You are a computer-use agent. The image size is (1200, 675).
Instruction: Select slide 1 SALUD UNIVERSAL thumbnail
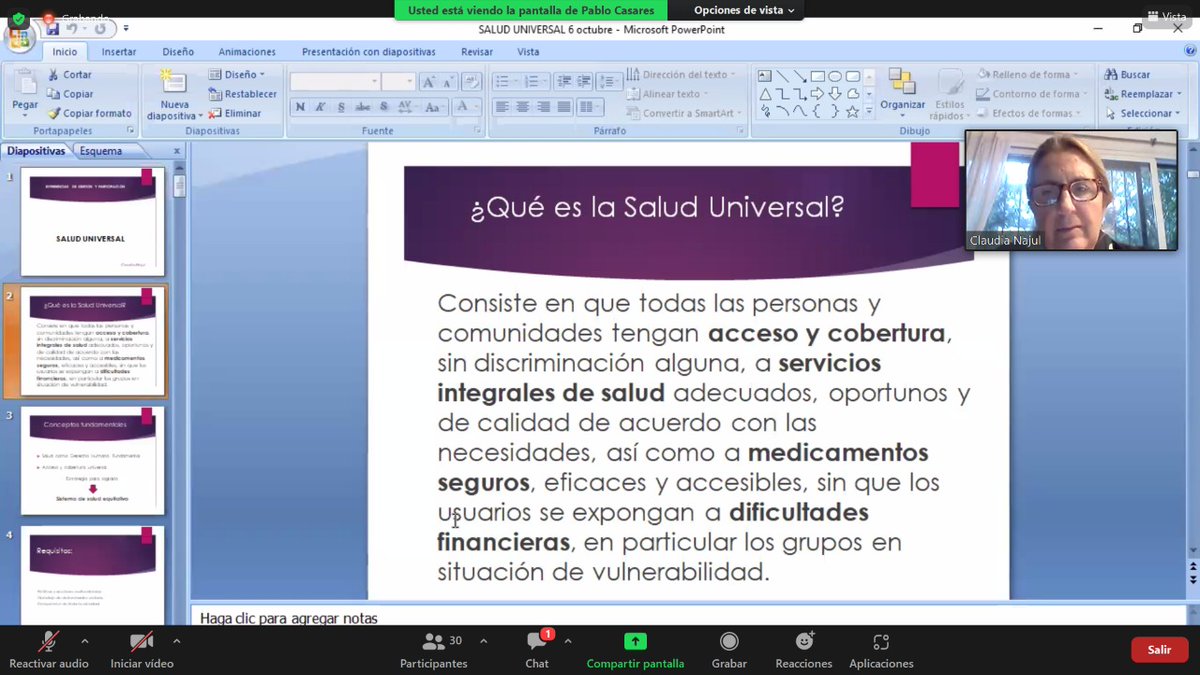[x=92, y=222]
